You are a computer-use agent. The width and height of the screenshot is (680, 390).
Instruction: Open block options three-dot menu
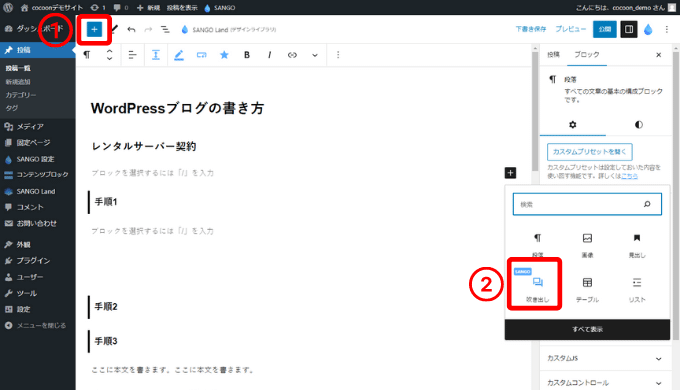coord(338,55)
